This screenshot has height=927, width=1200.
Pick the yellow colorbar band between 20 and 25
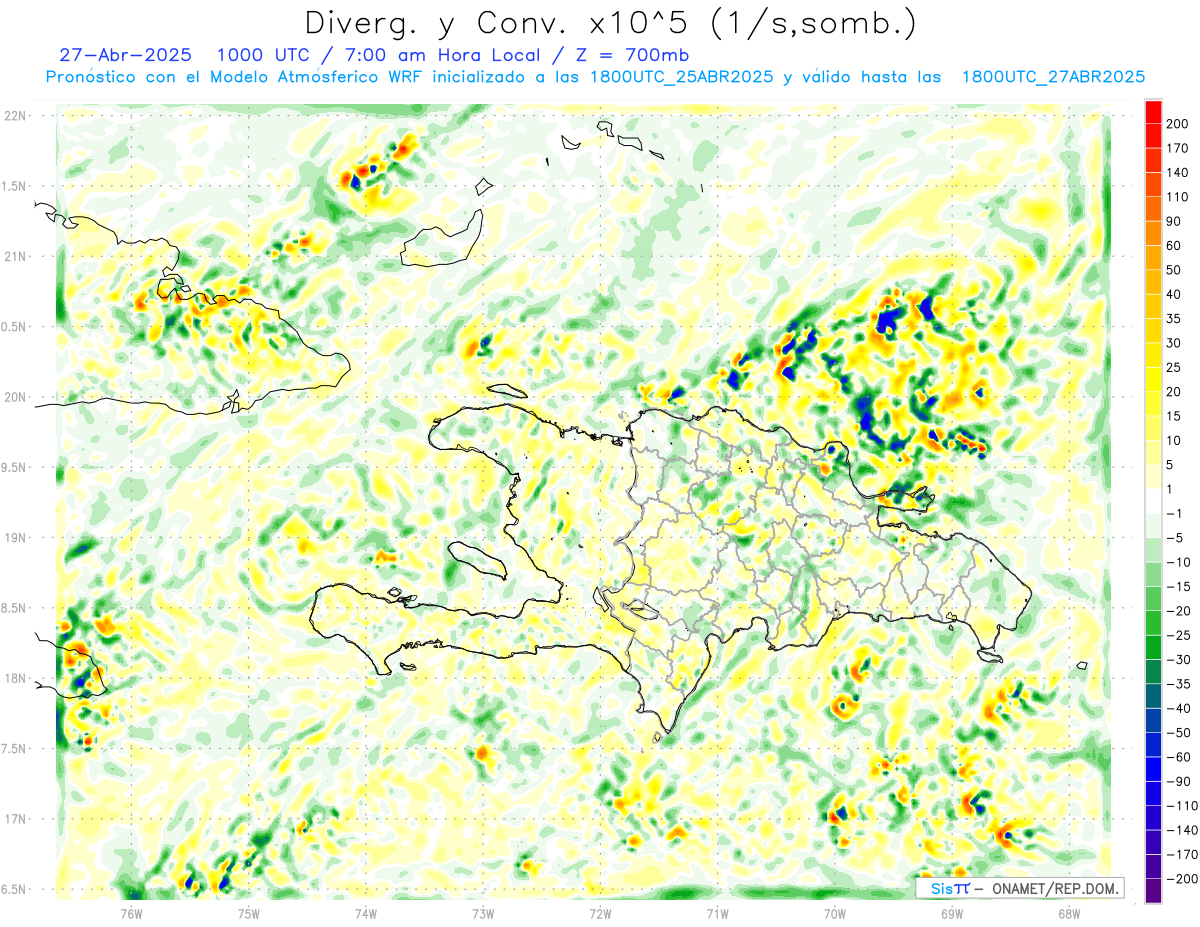pos(1154,380)
